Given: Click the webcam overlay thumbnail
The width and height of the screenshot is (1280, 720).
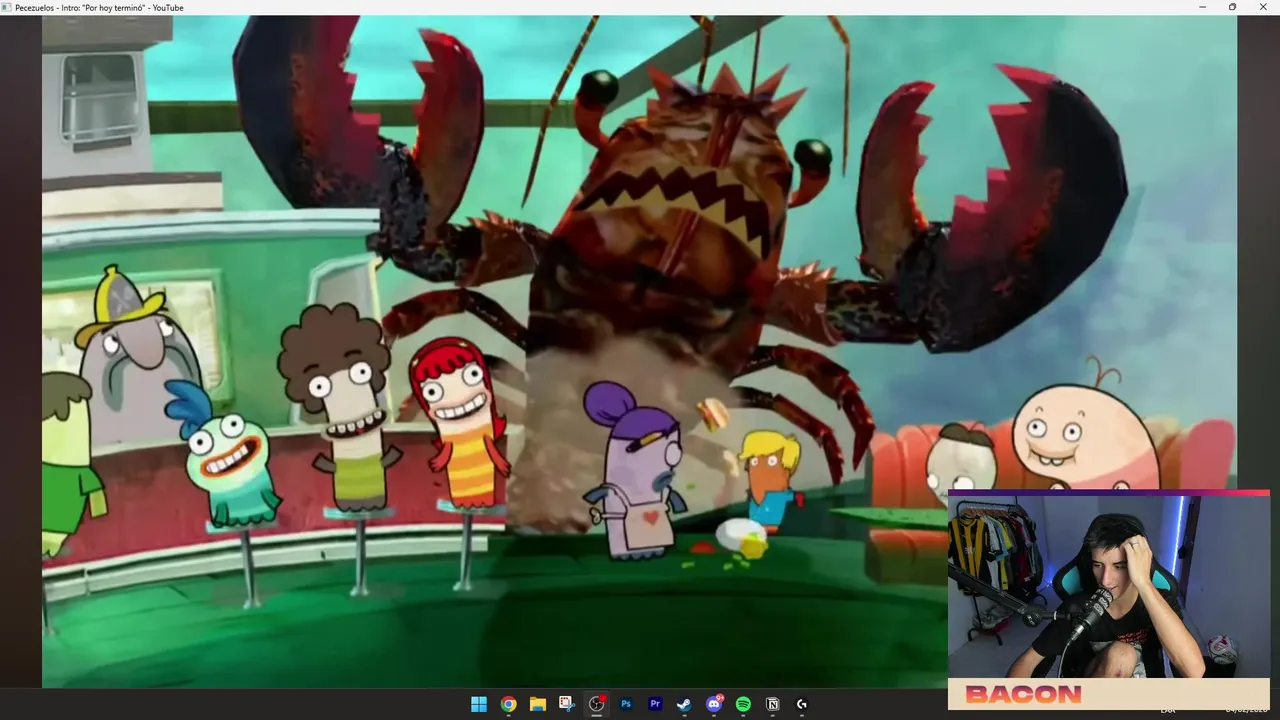Looking at the screenshot, I should point(1109,585).
